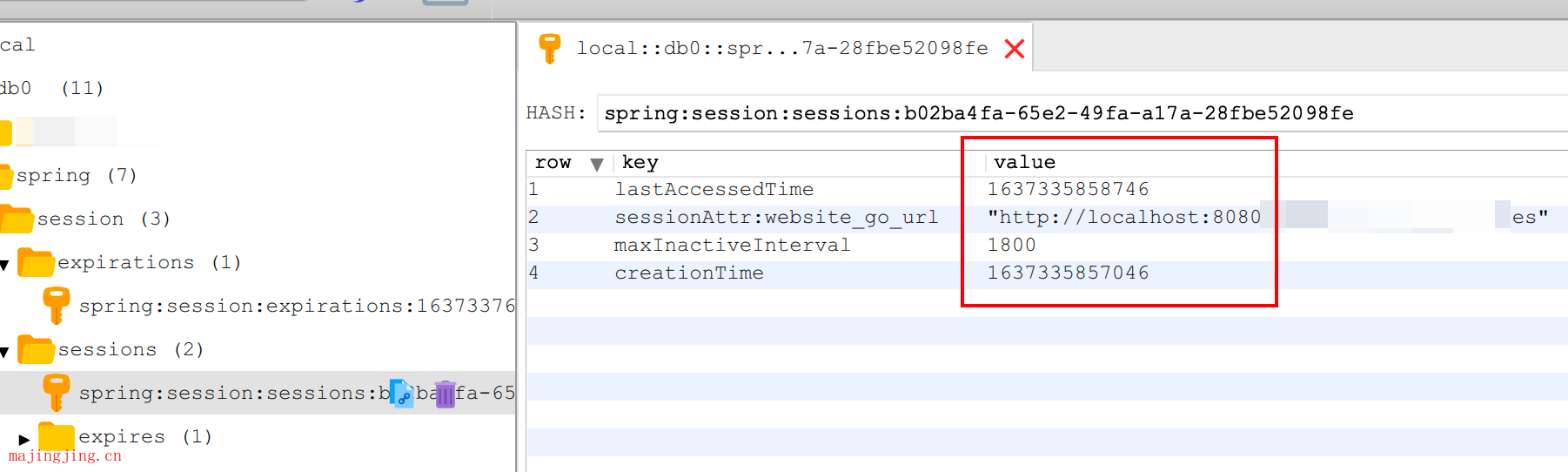
Task: Click the spring folder icon
Action: pos(6,176)
